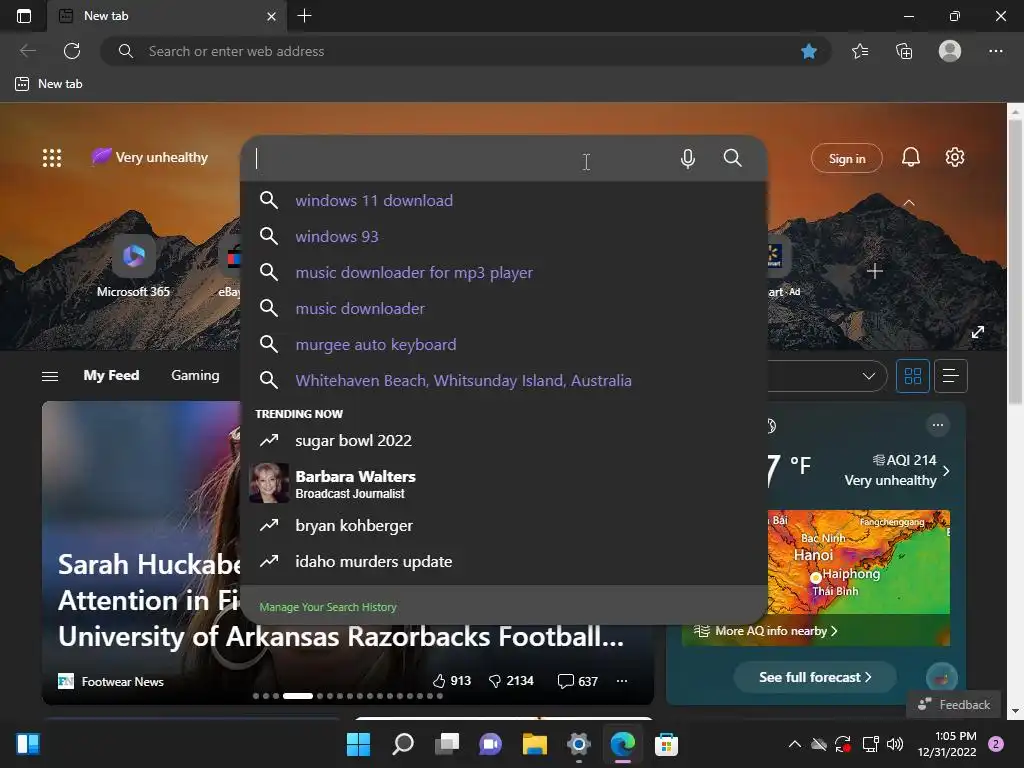Open Microsoft Store from the taskbar

pos(666,744)
